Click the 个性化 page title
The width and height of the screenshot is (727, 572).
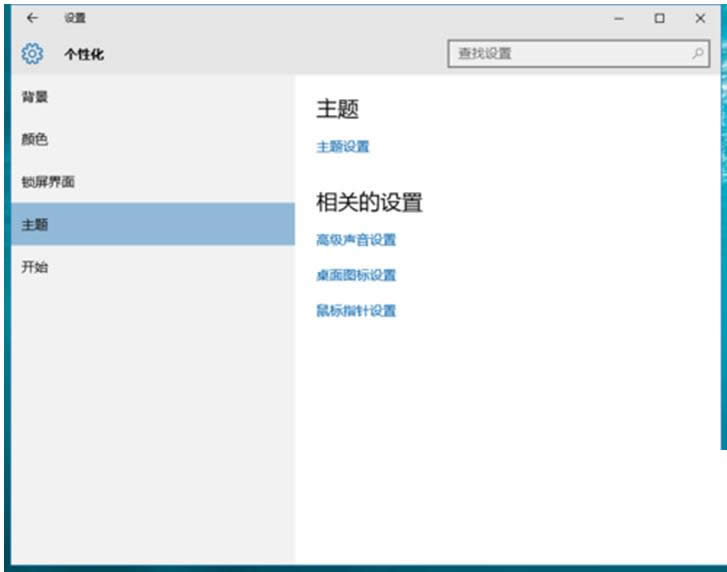tap(84, 55)
